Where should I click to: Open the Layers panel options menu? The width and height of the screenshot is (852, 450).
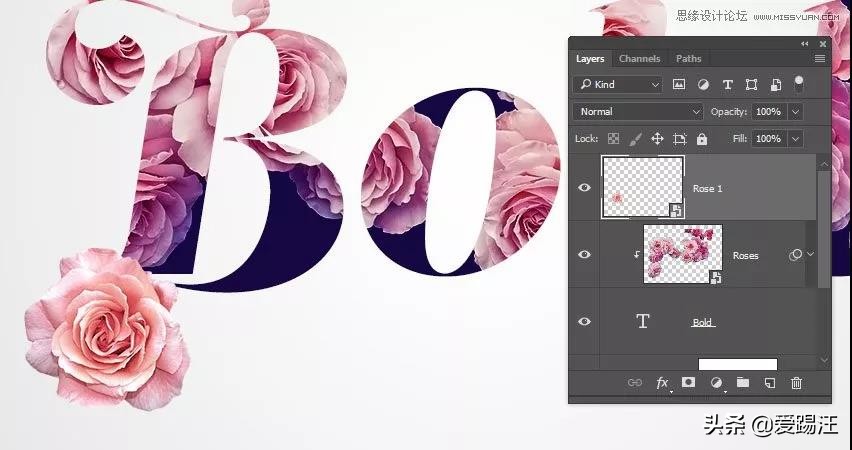[x=820, y=59]
